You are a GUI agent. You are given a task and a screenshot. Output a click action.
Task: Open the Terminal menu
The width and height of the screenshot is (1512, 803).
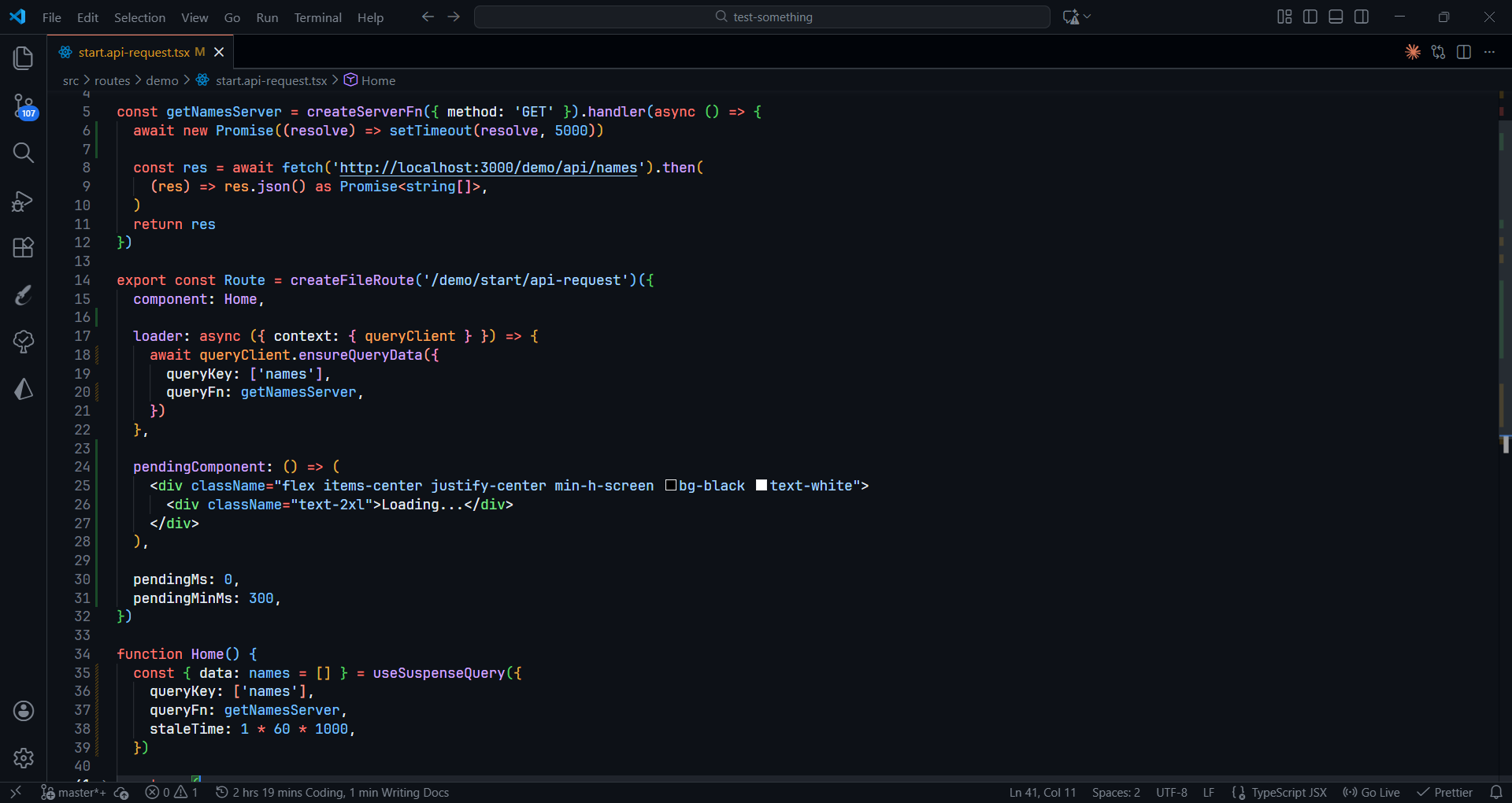pos(317,17)
